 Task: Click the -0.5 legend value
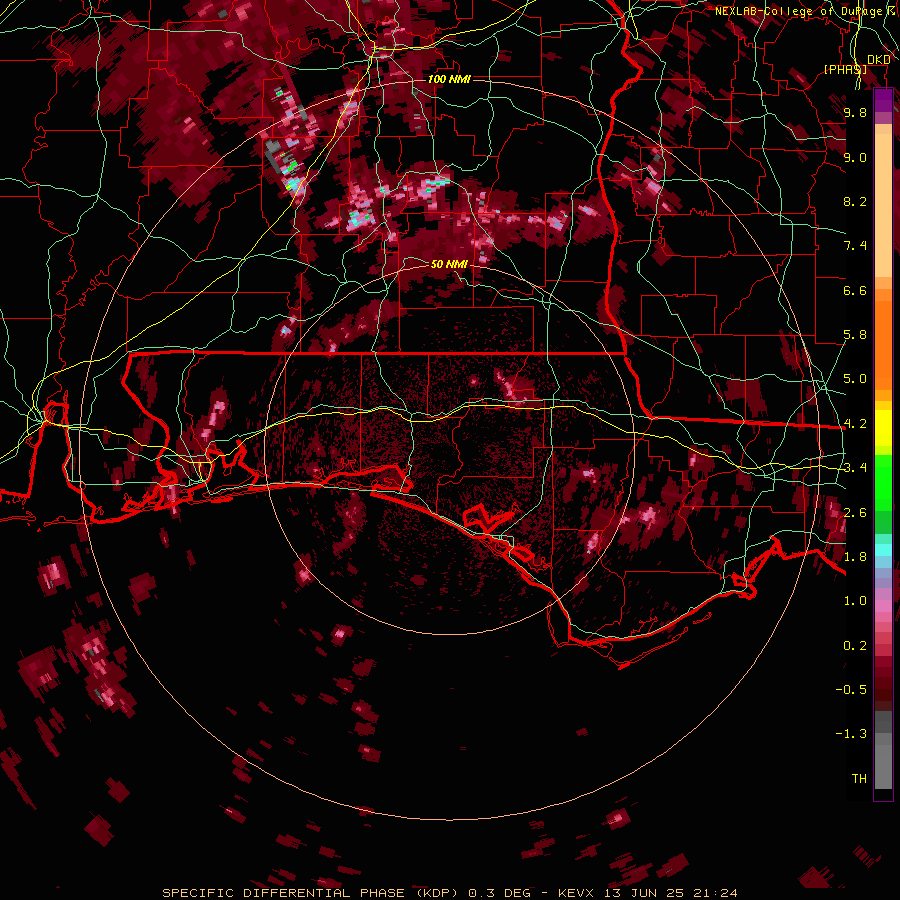click(x=851, y=690)
